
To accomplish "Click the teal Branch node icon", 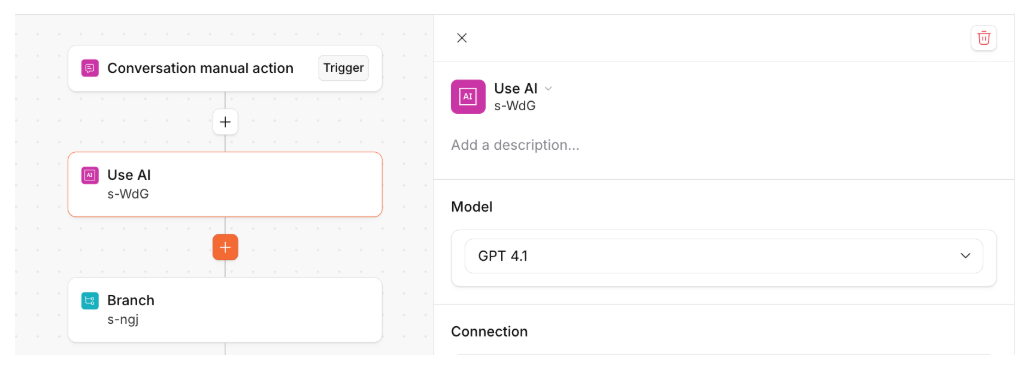I will pyautogui.click(x=90, y=301).
